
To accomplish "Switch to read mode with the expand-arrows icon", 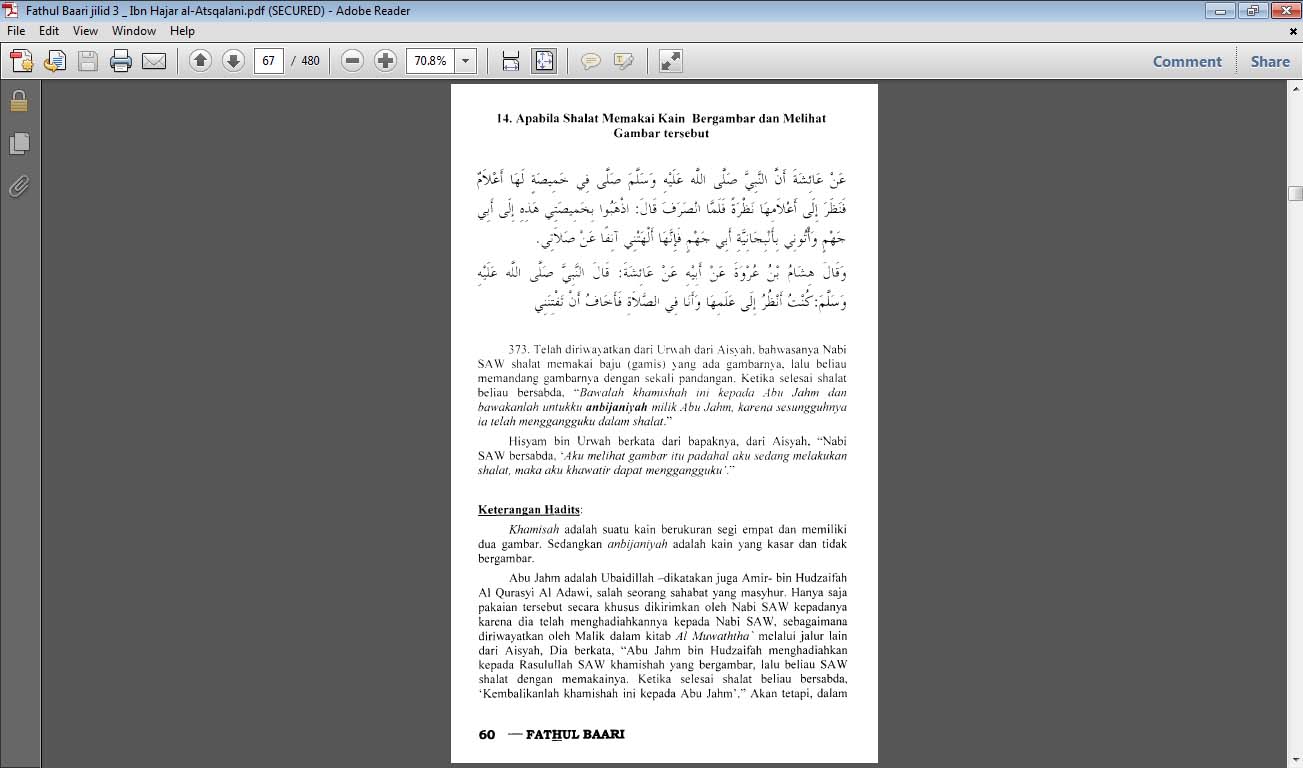I will click(x=670, y=61).
